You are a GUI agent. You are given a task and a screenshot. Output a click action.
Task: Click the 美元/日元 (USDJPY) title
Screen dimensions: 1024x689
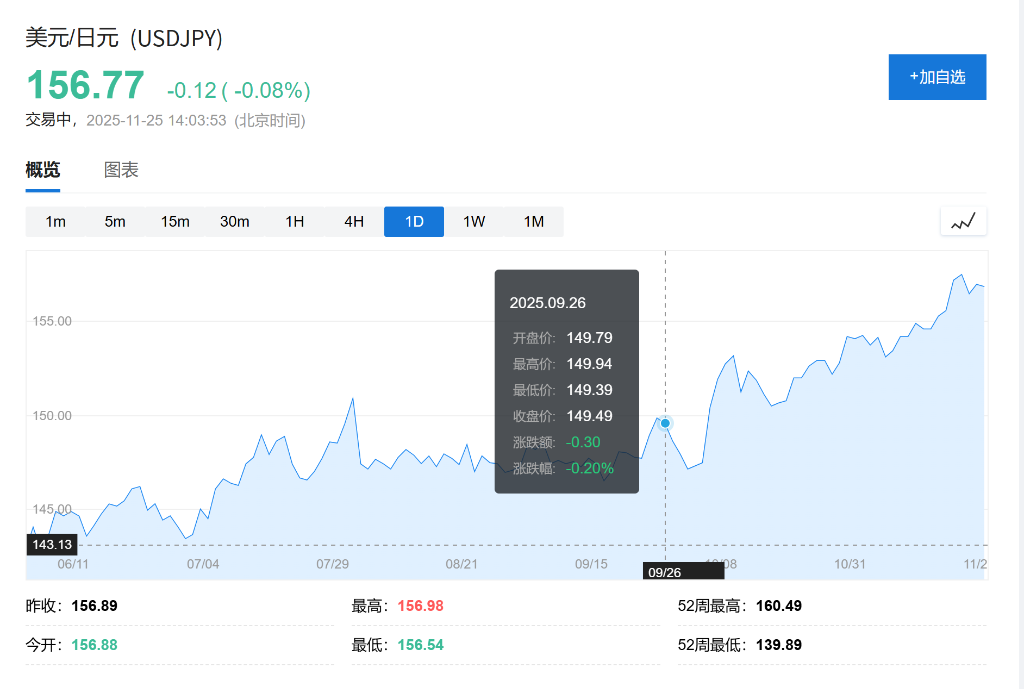[124, 38]
